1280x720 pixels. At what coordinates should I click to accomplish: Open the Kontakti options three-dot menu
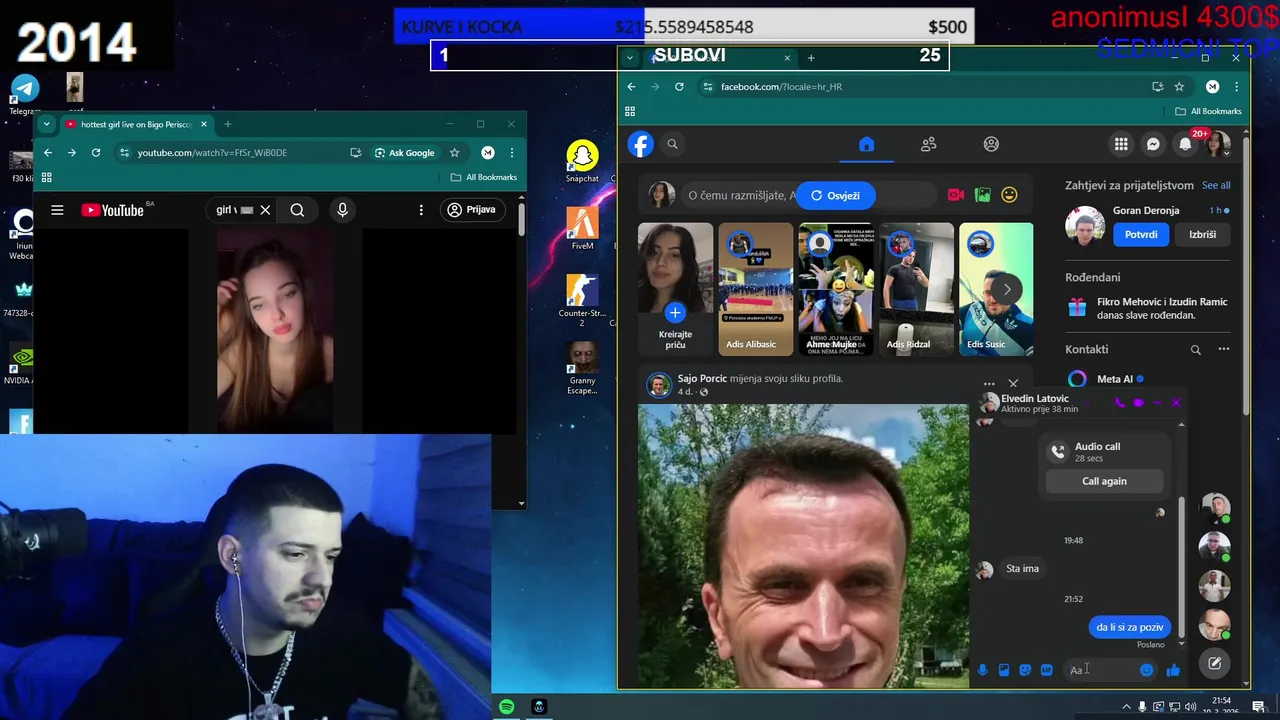point(1223,350)
